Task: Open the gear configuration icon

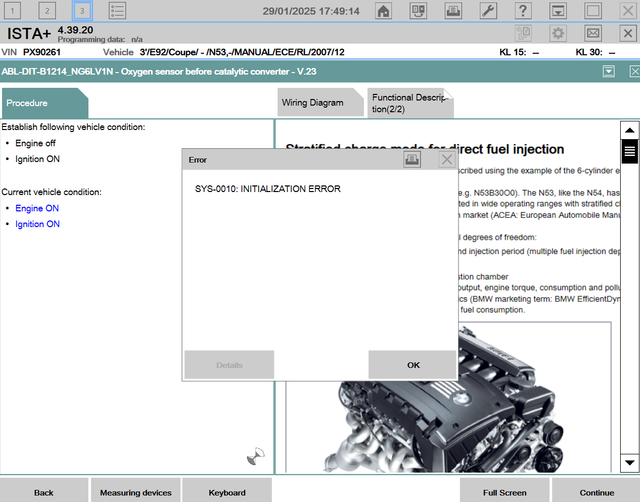Action: click(558, 33)
